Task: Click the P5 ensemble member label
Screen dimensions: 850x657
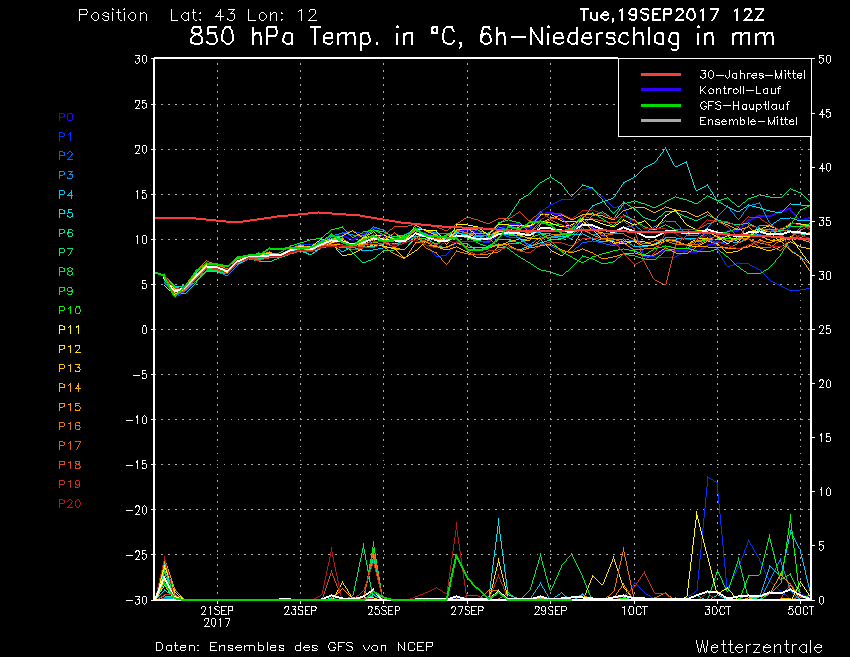Action: click(x=66, y=214)
